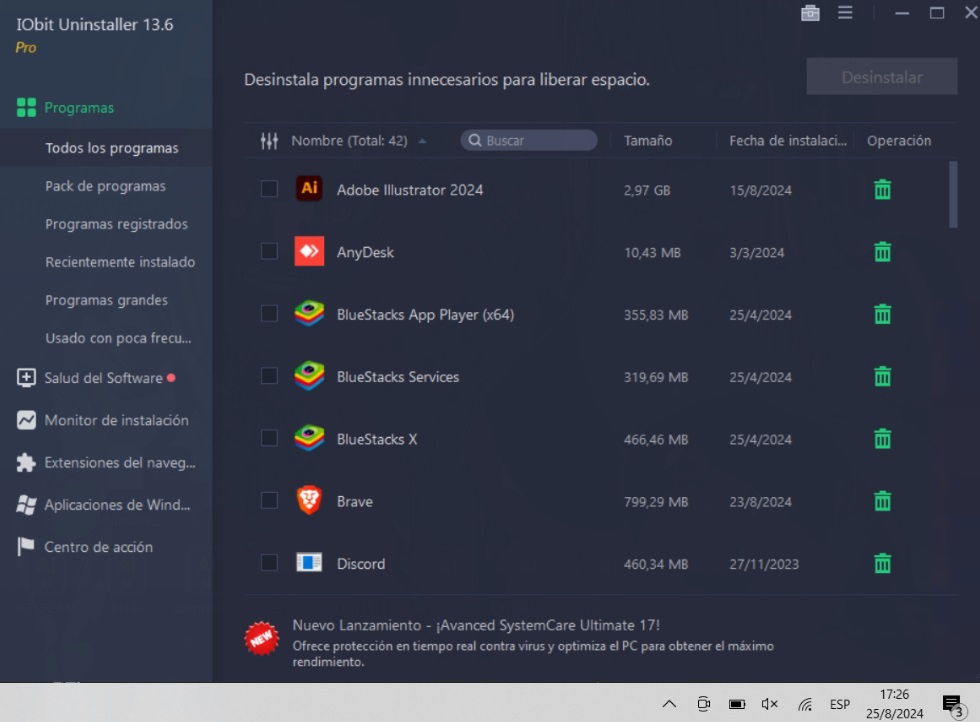Open the Windows notification center icon
This screenshot has height=722, width=980.
coord(952,704)
